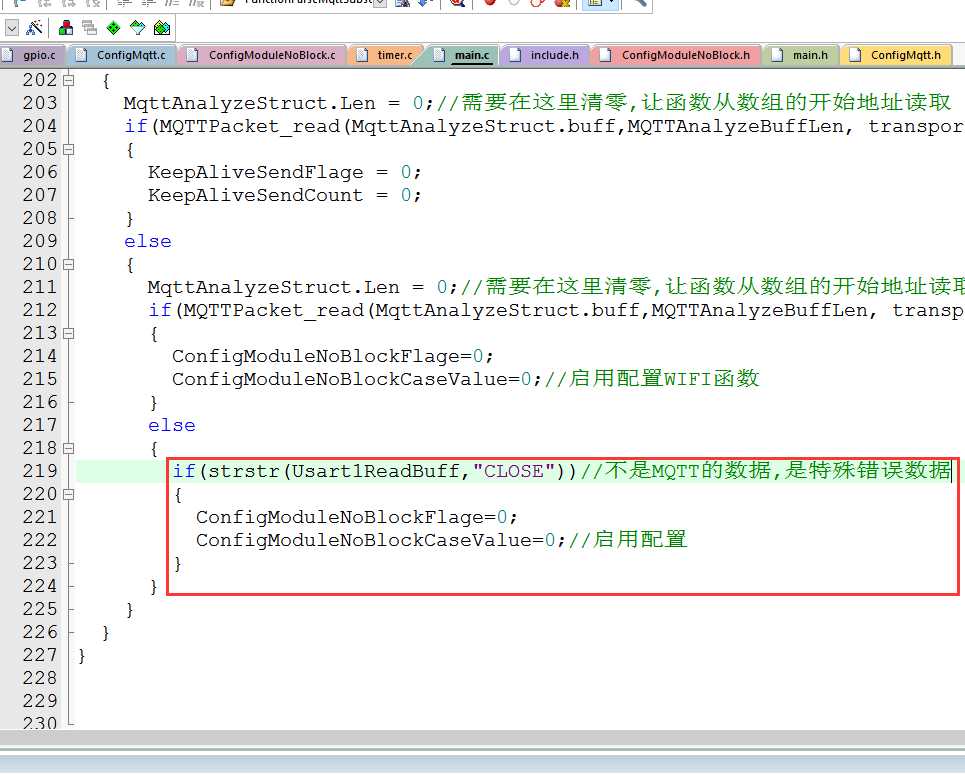The width and height of the screenshot is (965, 775).
Task: Collapse the code block at line 202
Action: tap(69, 80)
